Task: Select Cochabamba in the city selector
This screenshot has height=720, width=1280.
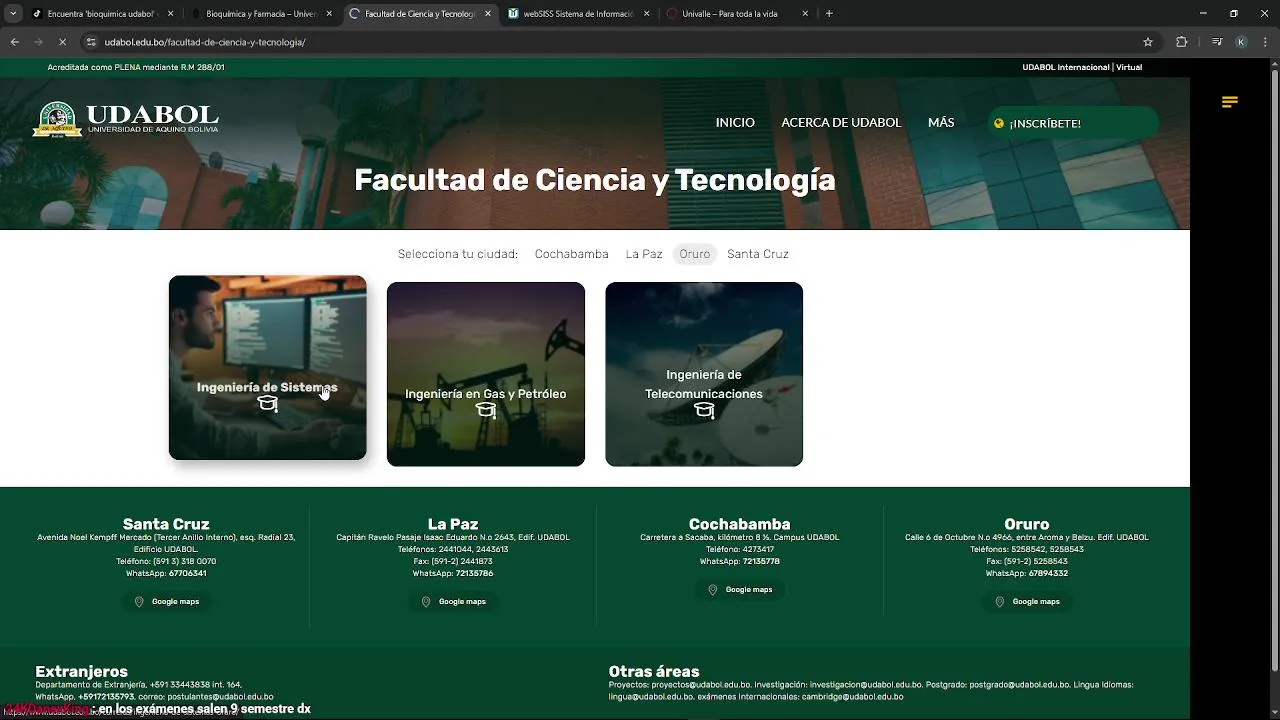Action: click(x=571, y=254)
